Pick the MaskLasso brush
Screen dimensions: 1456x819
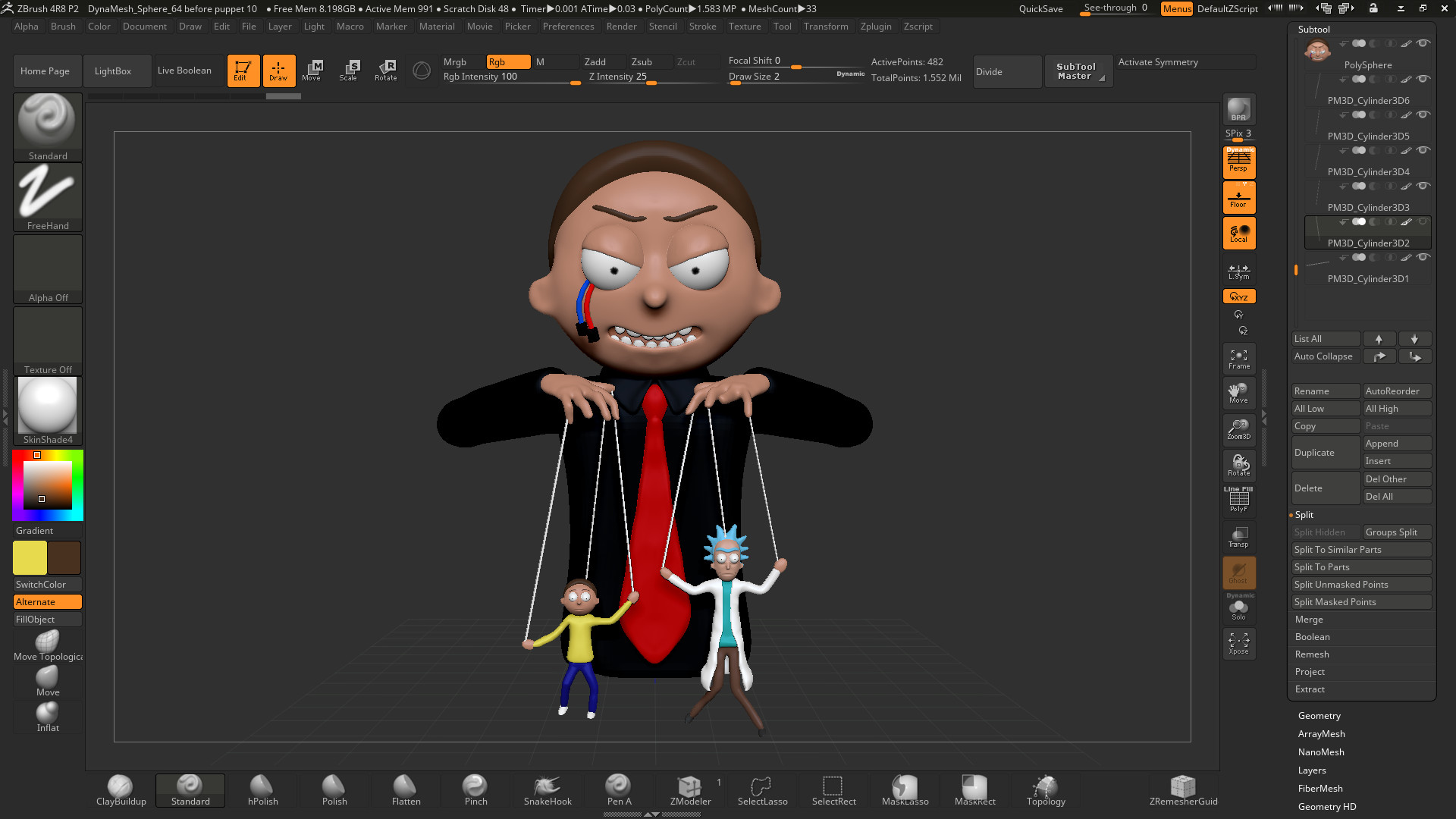905,790
